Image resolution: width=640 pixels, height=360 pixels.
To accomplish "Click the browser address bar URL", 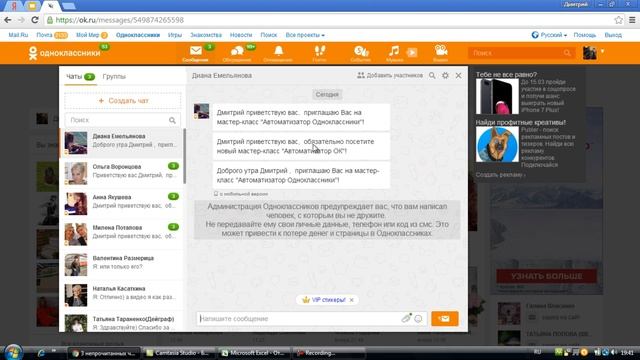I will [120, 20].
